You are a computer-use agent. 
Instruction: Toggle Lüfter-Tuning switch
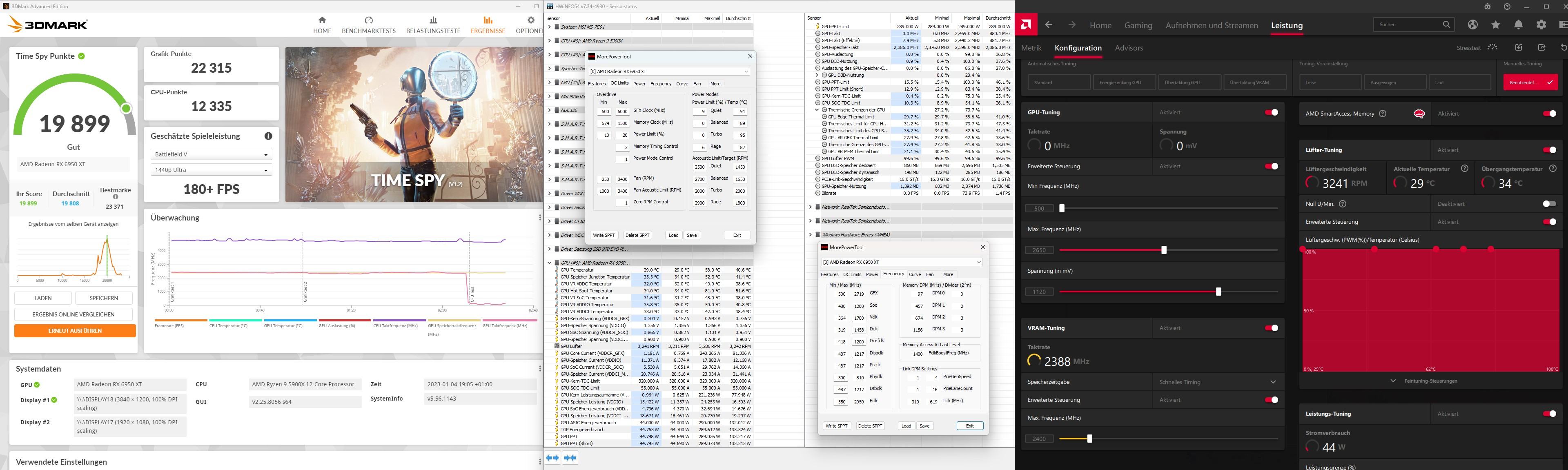(x=1550, y=150)
